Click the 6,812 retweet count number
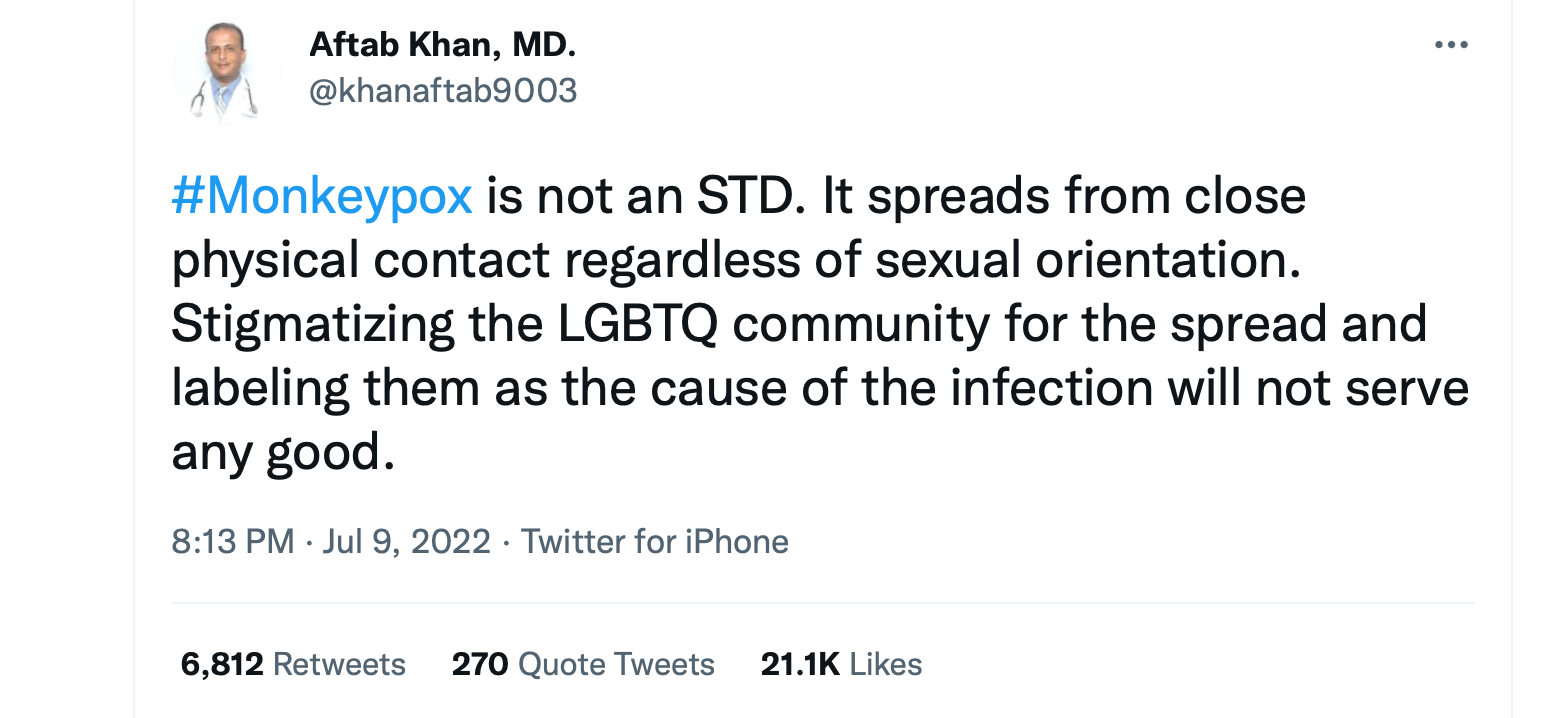This screenshot has height=718, width=1568. click(x=222, y=664)
